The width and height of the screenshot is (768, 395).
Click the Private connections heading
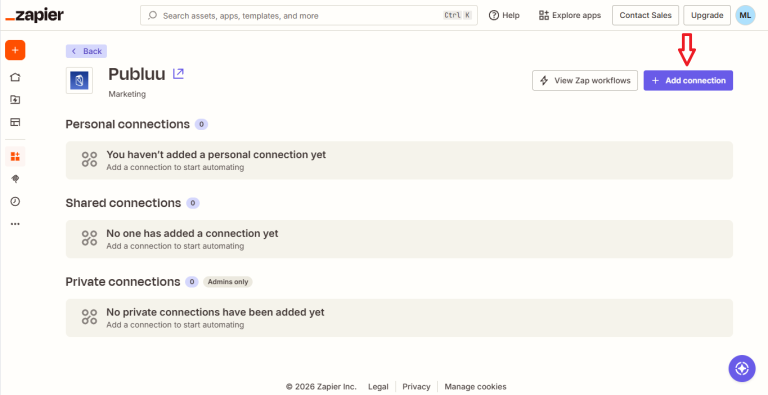click(123, 282)
